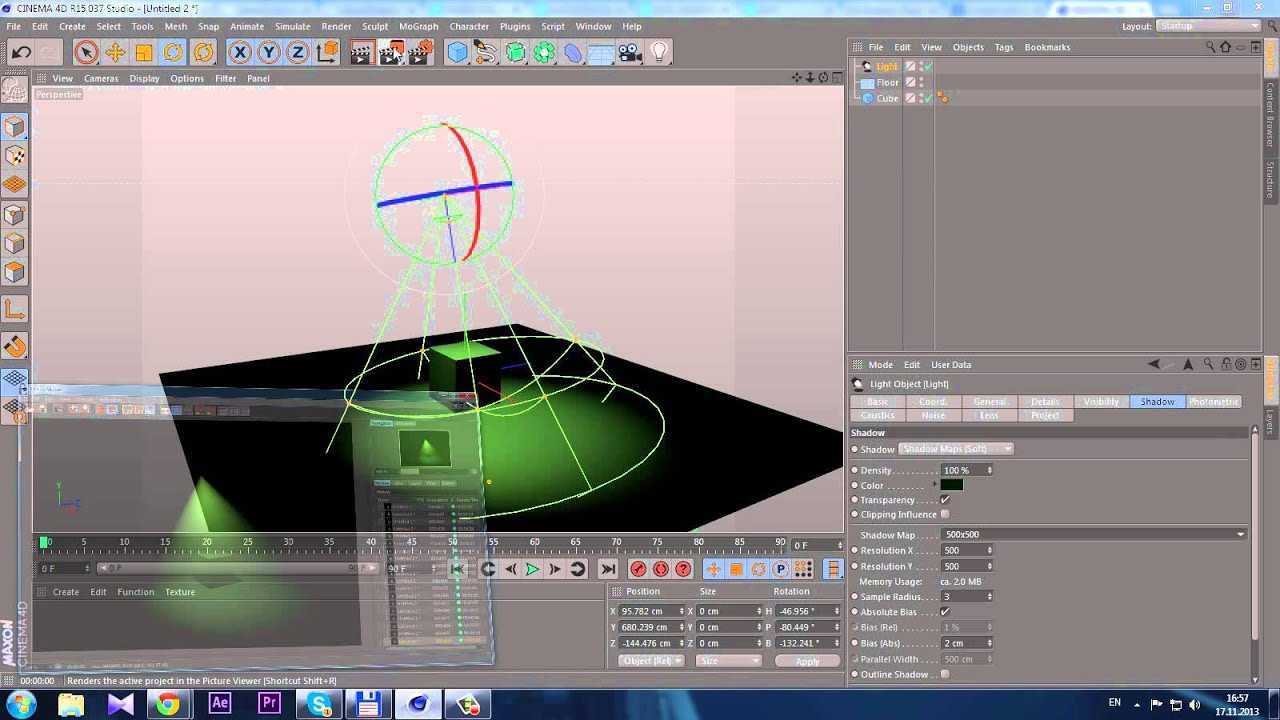Click the Sample Radius stepper arrows
Screen dimensions: 1280x720
(x=990, y=597)
